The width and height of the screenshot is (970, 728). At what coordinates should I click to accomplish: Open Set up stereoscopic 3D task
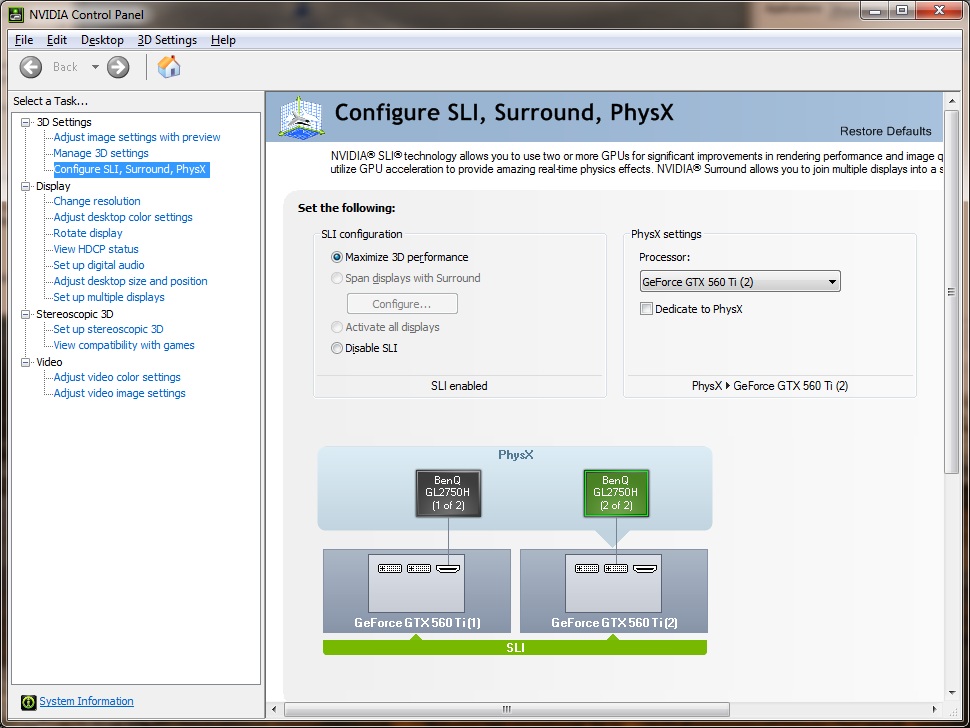click(108, 330)
